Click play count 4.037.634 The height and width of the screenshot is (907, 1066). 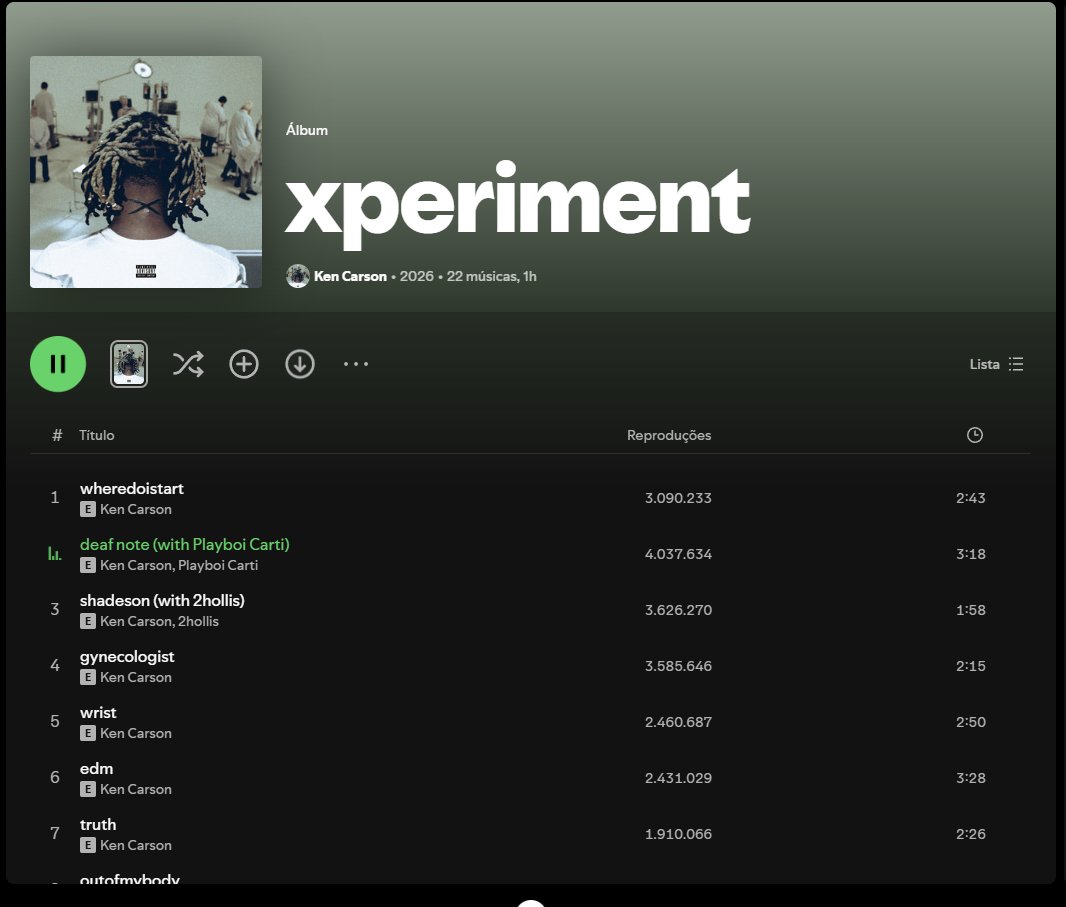[678, 554]
